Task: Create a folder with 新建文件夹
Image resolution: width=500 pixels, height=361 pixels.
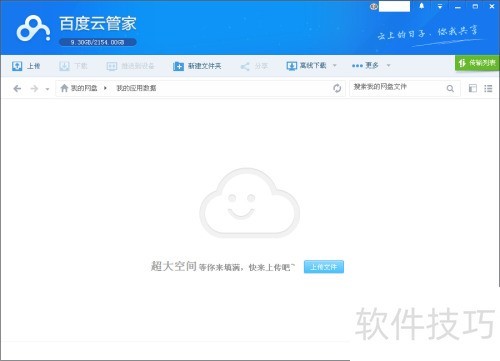Action: click(197, 66)
